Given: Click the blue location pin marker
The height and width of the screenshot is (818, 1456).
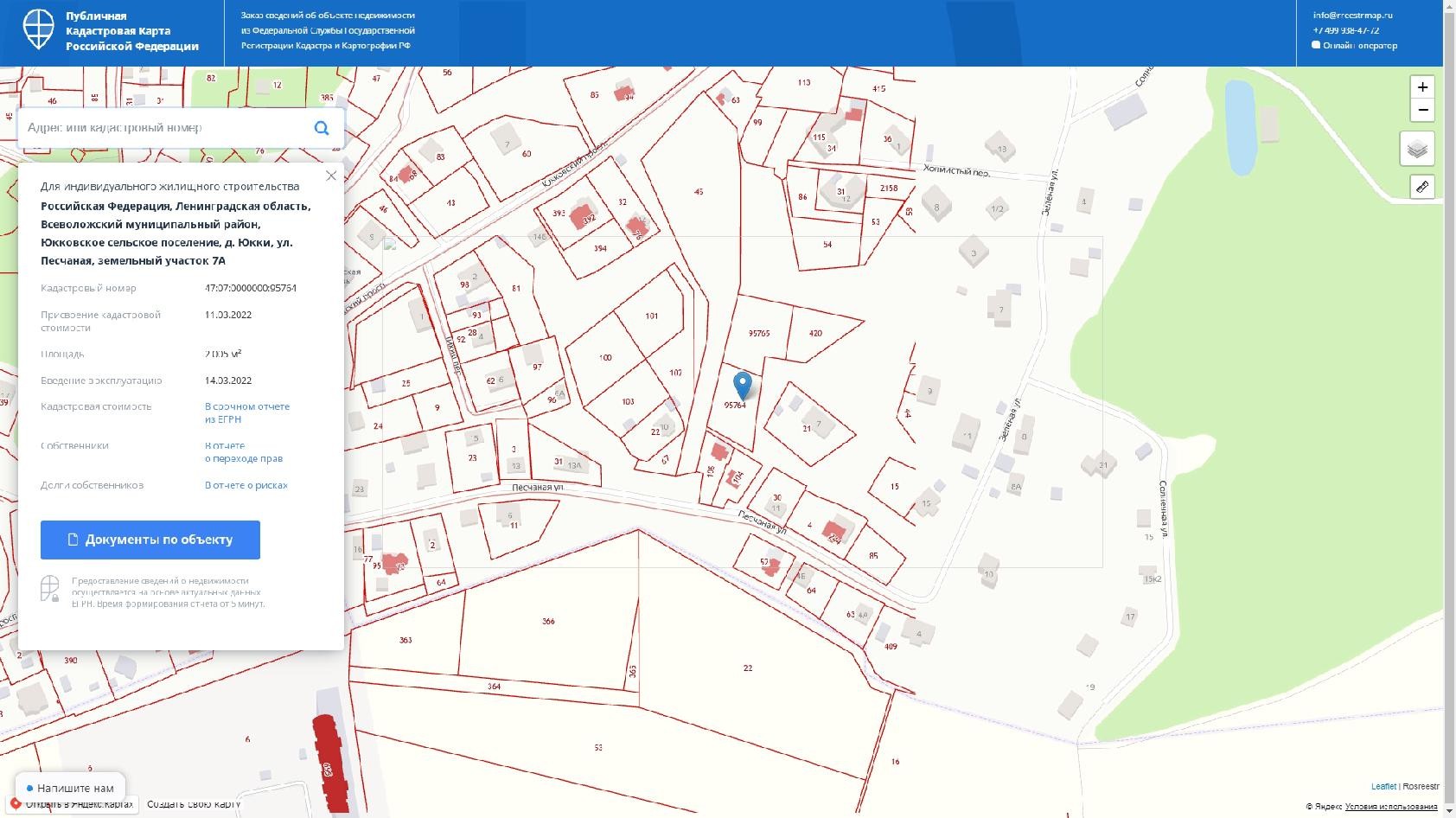Looking at the screenshot, I should [742, 385].
